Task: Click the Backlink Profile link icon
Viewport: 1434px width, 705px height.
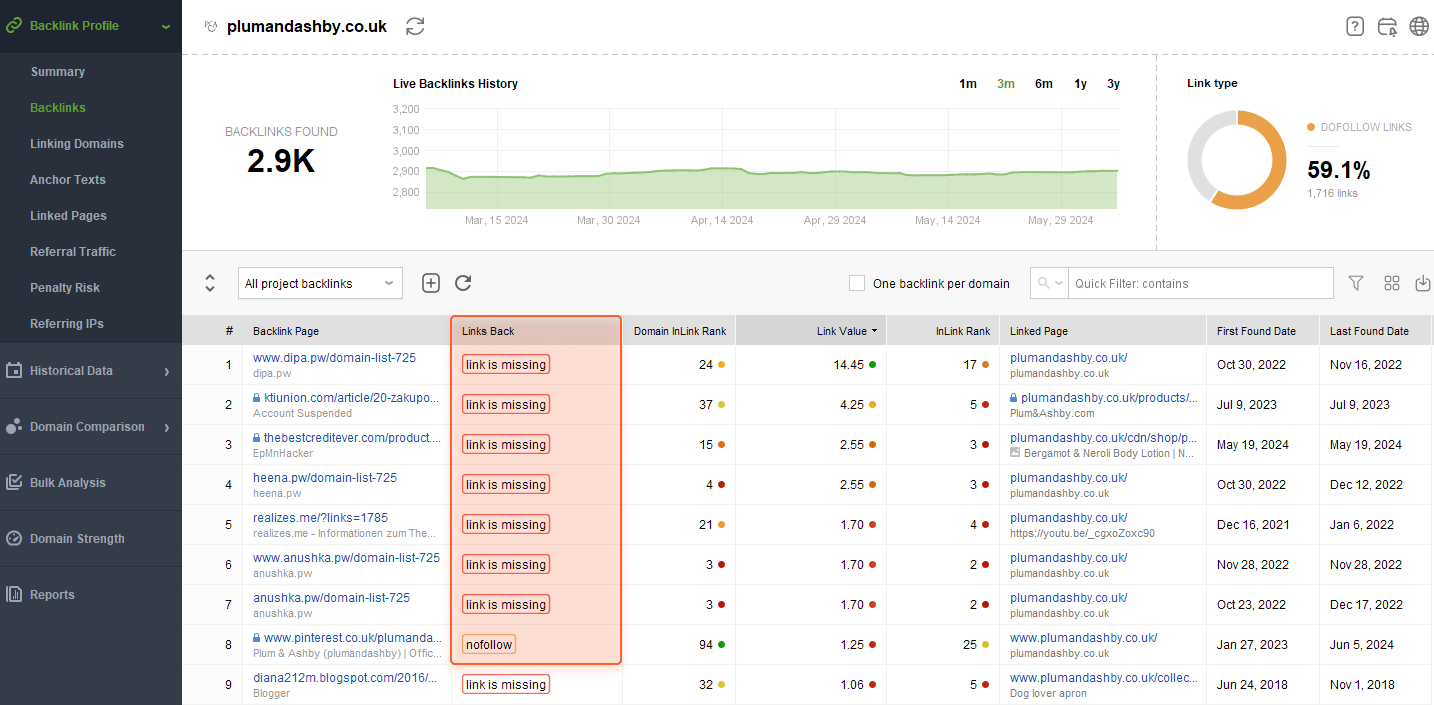Action: 14,26
